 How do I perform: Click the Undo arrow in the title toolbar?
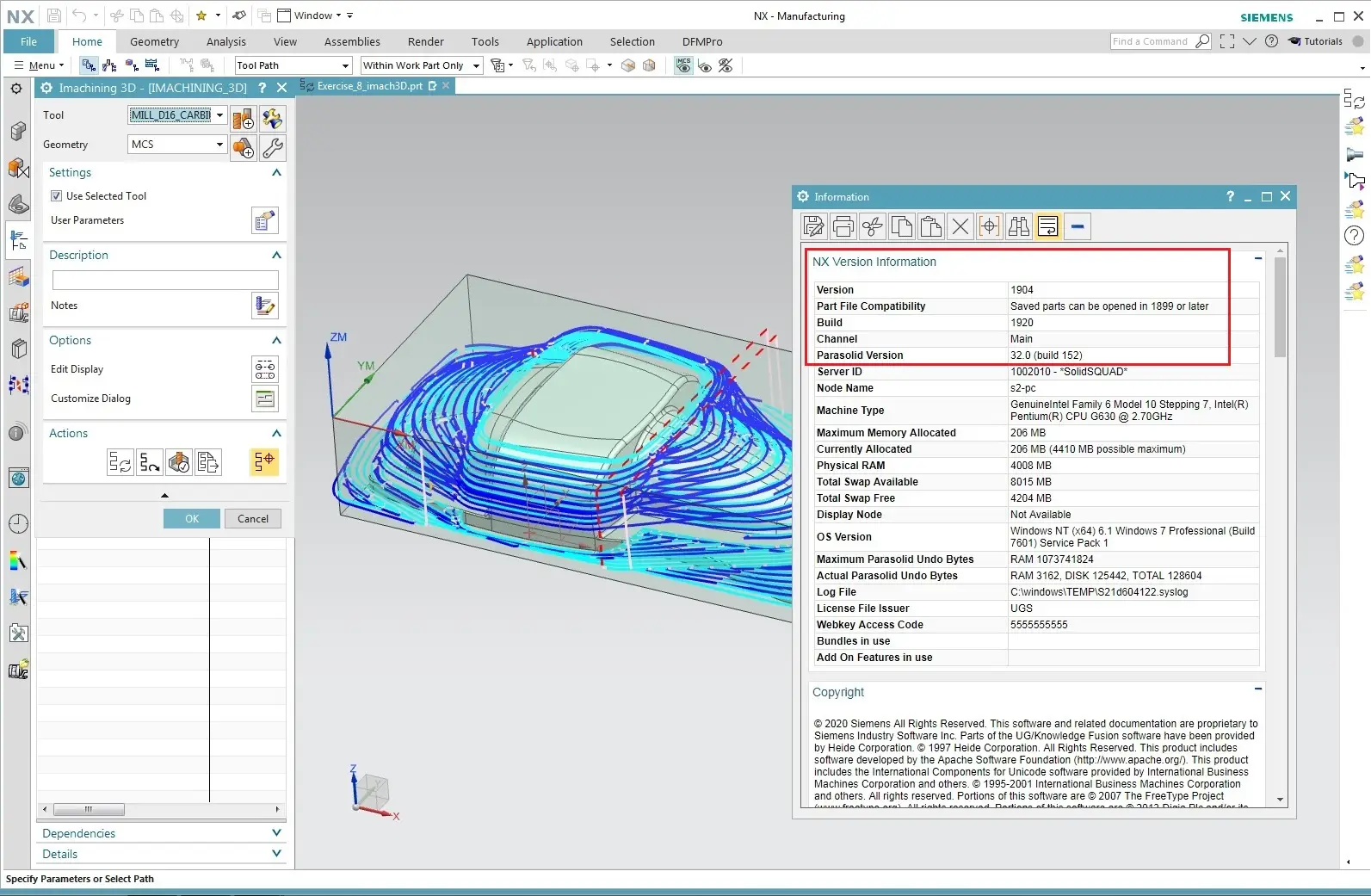click(x=78, y=15)
